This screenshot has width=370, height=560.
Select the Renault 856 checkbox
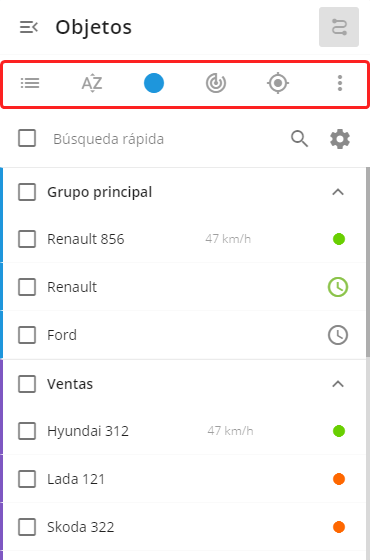(x=27, y=239)
